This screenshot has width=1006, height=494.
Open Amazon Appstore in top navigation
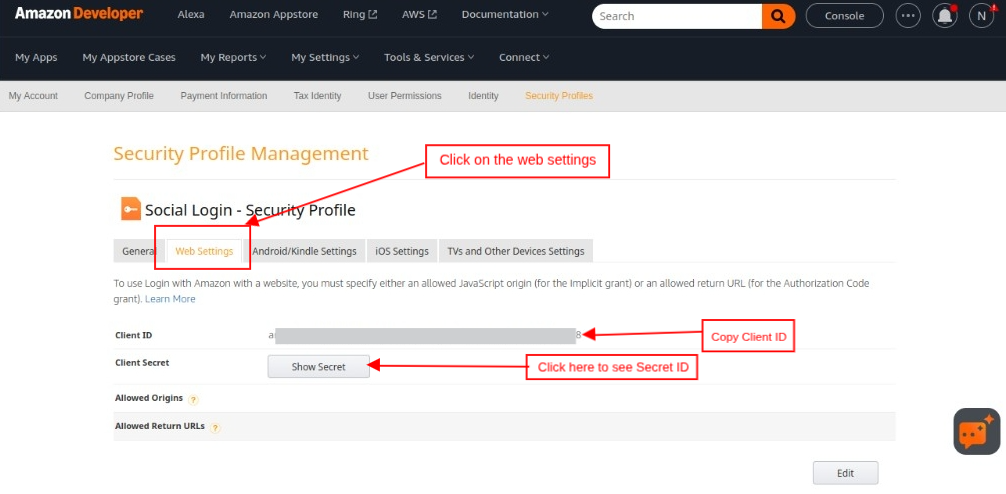(x=273, y=15)
